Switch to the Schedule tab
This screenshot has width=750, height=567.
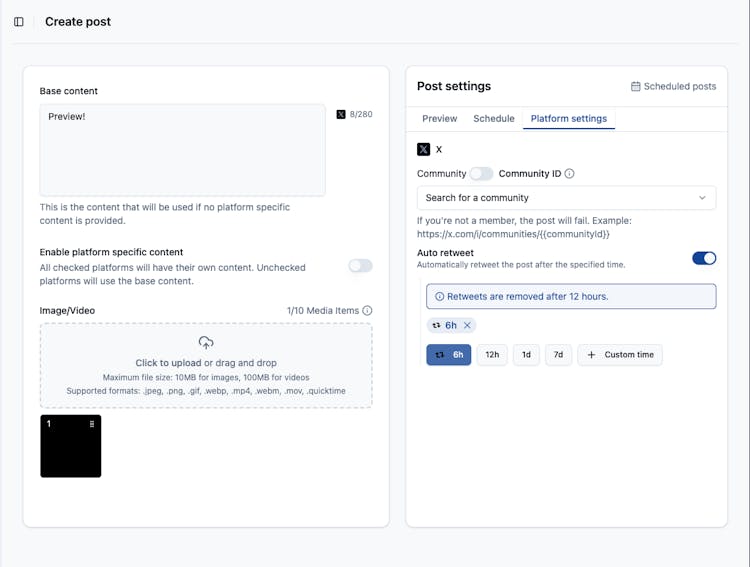click(x=494, y=119)
